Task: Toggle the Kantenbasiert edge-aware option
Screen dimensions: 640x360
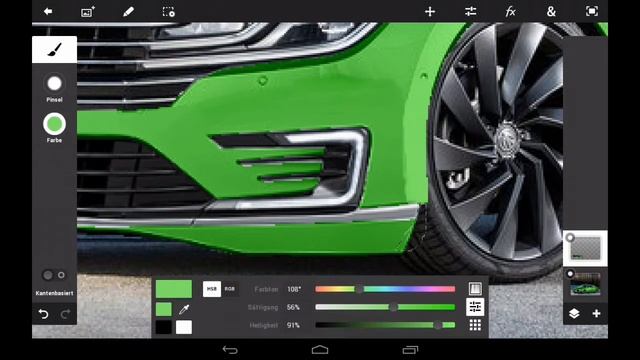Action: click(x=54, y=276)
